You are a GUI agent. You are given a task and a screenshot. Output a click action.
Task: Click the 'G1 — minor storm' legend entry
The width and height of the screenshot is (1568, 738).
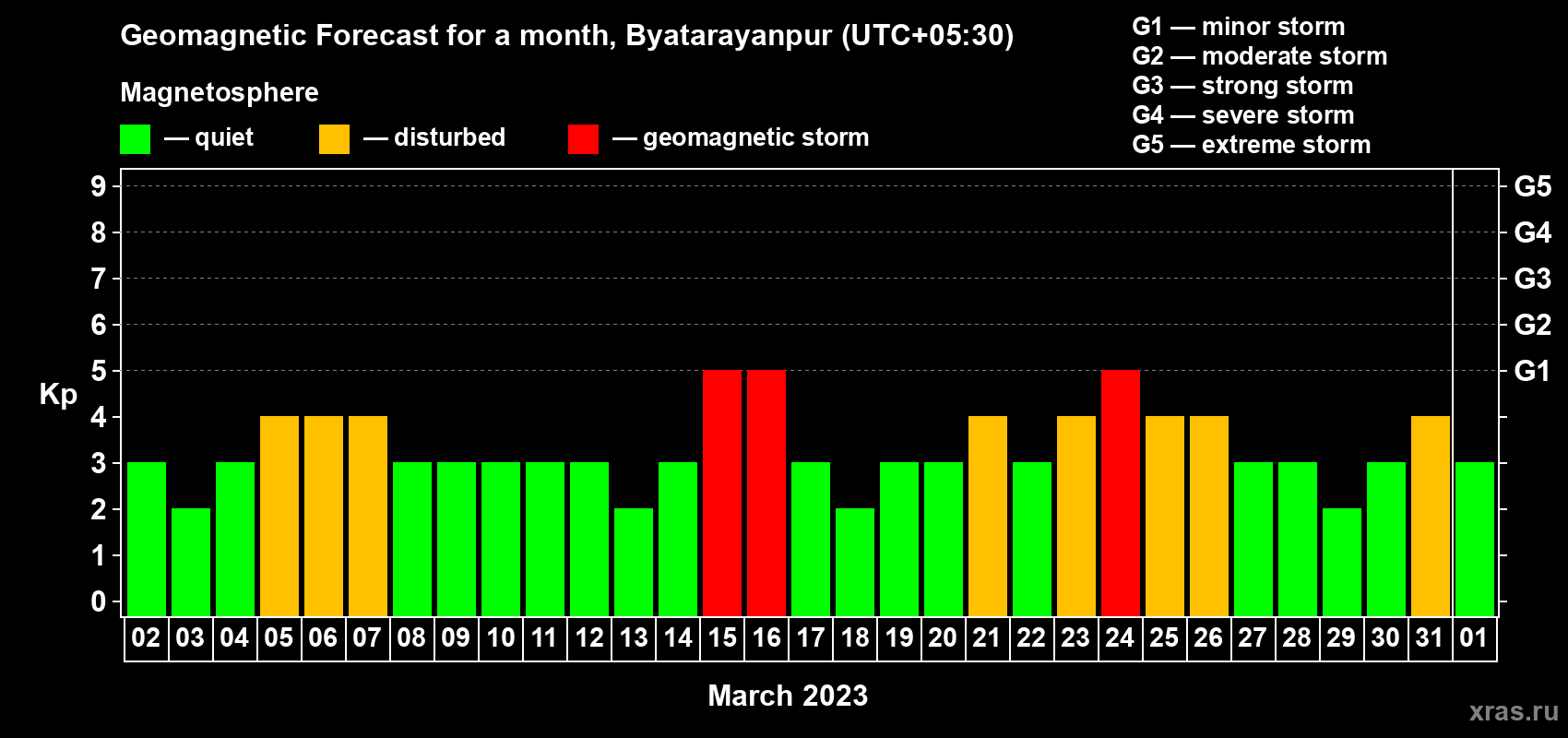point(1239,27)
